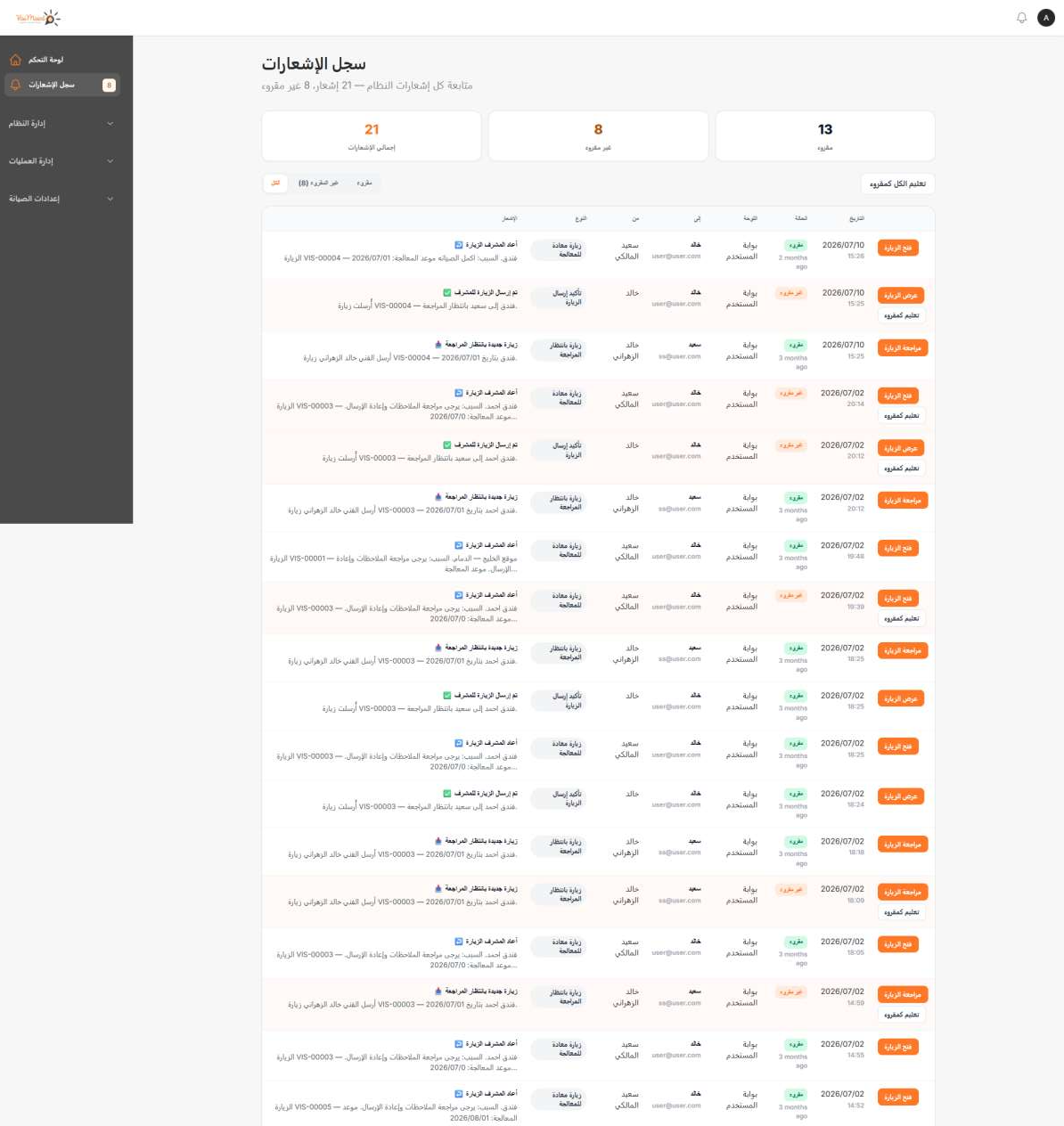Click مراجعة الزيارة for the 18:18 notification

[x=903, y=844]
